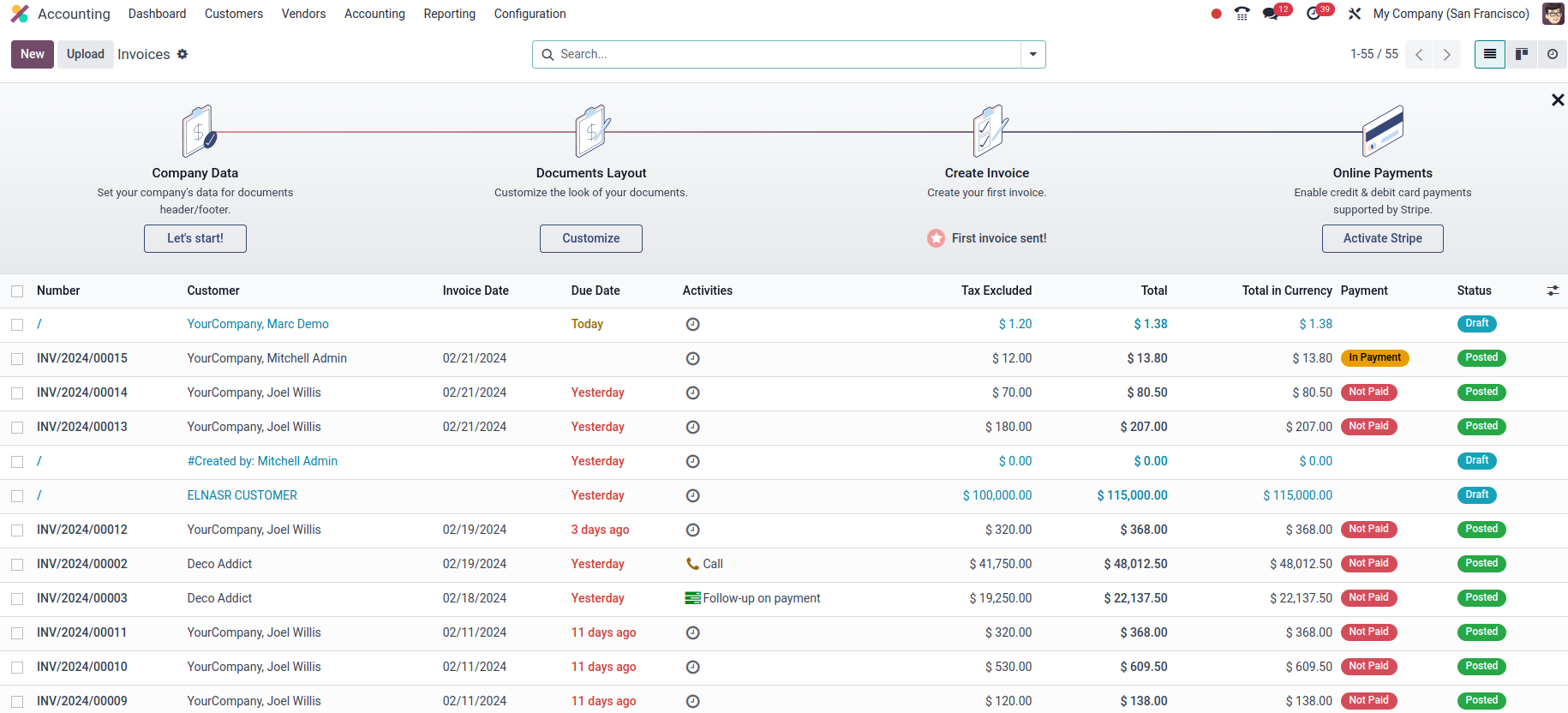Select checkbox for ELNASR CUSTOMER row

click(17, 496)
